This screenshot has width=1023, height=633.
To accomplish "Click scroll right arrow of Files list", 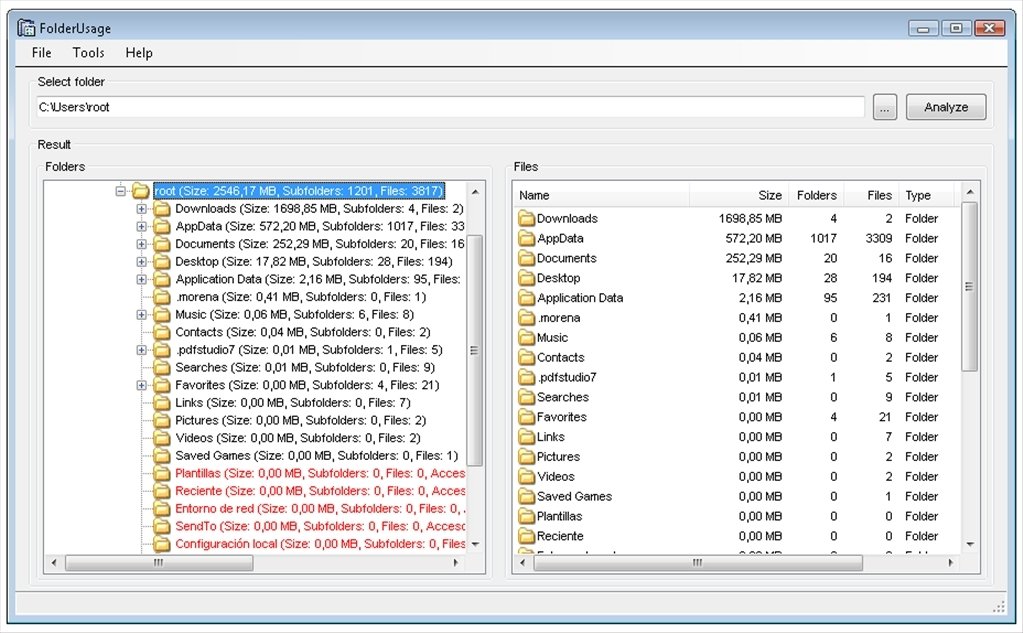I will point(951,563).
